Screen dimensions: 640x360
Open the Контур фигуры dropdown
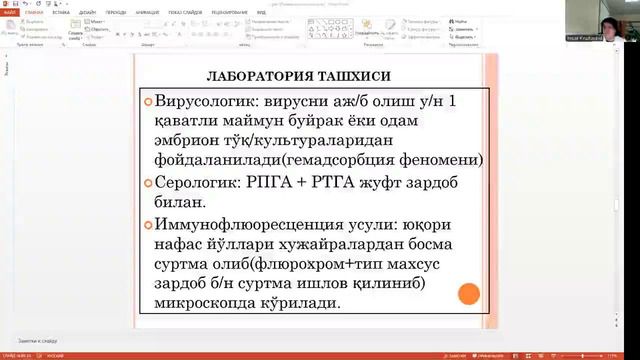point(421,29)
